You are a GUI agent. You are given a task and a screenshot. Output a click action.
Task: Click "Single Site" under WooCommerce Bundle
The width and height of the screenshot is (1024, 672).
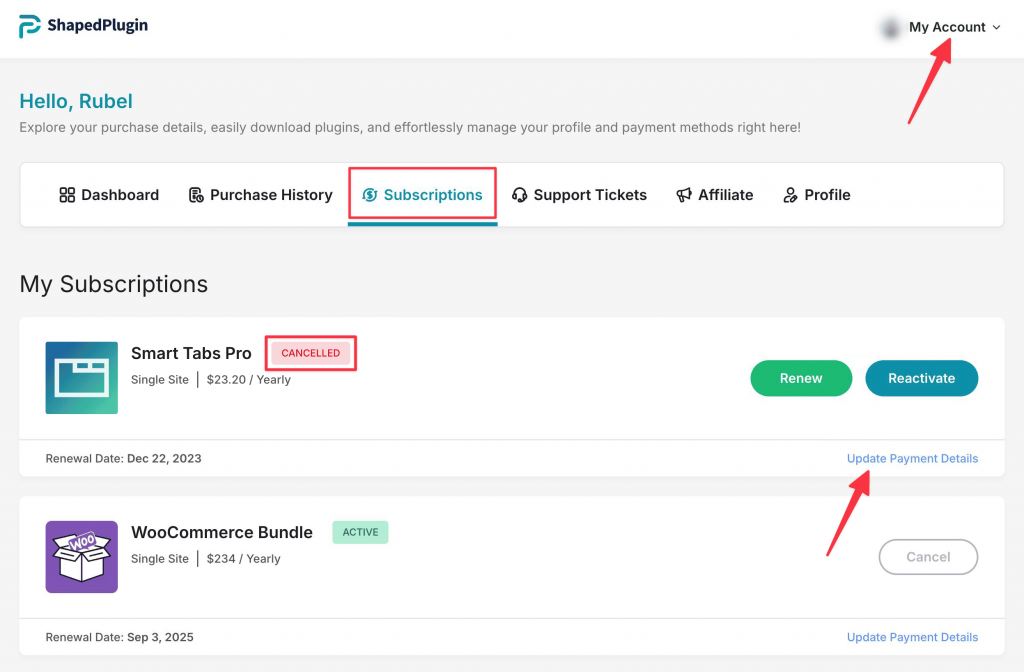click(x=160, y=558)
